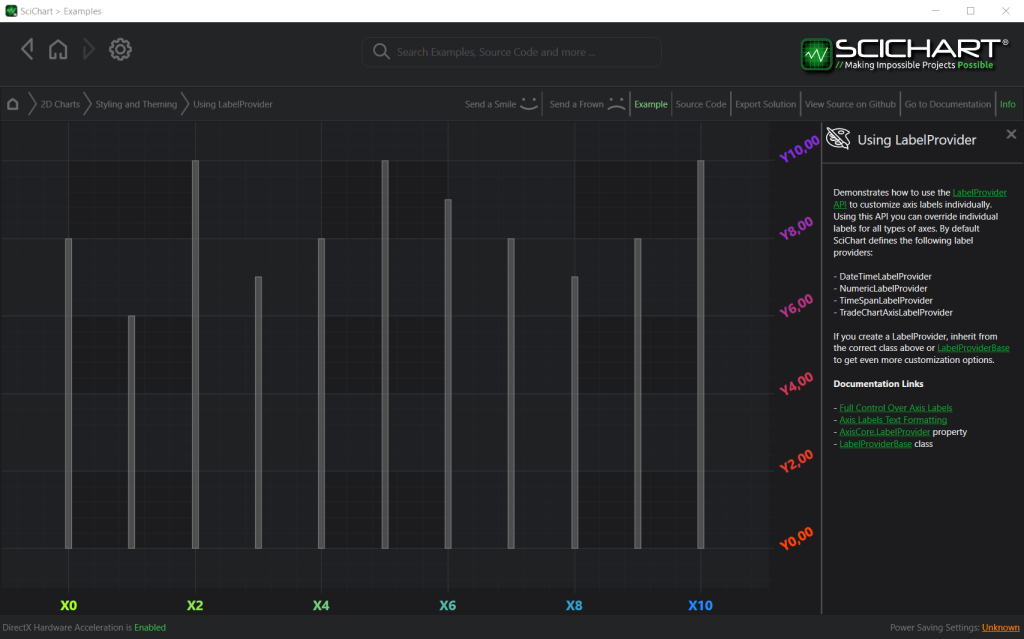This screenshot has height=639, width=1024.
Task: Click the home icon in the navigation bar
Action: point(58,48)
